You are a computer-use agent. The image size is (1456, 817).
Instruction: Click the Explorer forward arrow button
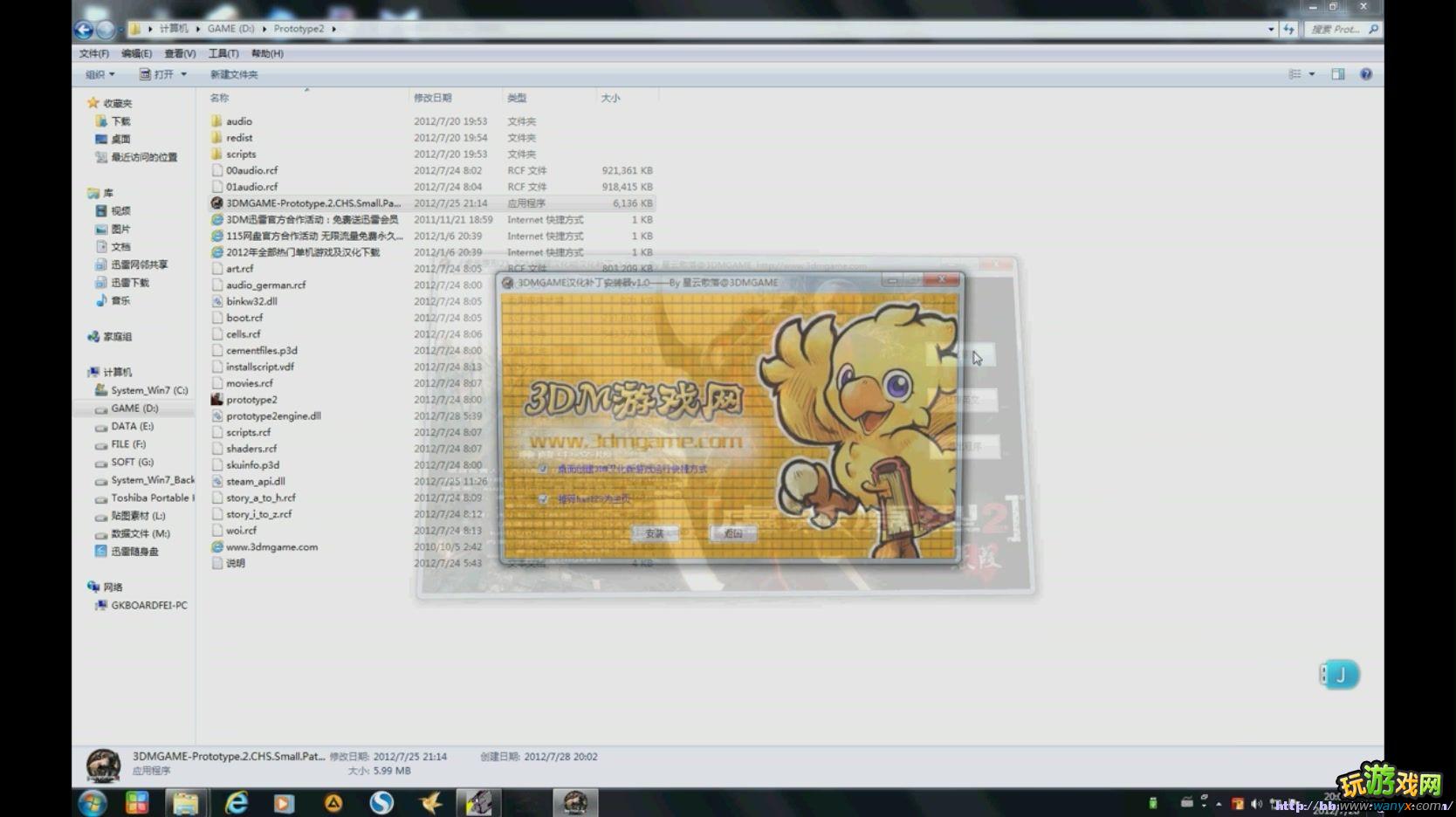(x=105, y=30)
